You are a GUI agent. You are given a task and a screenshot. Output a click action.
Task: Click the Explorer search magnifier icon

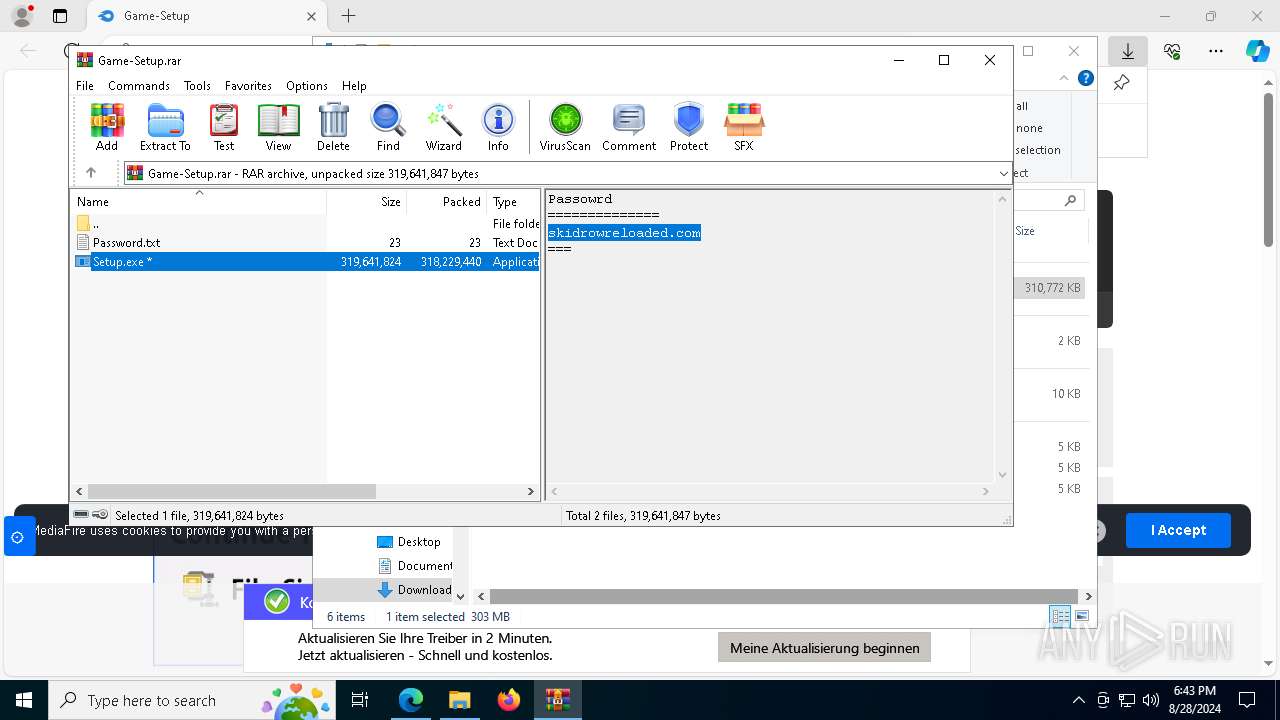tap(1070, 201)
